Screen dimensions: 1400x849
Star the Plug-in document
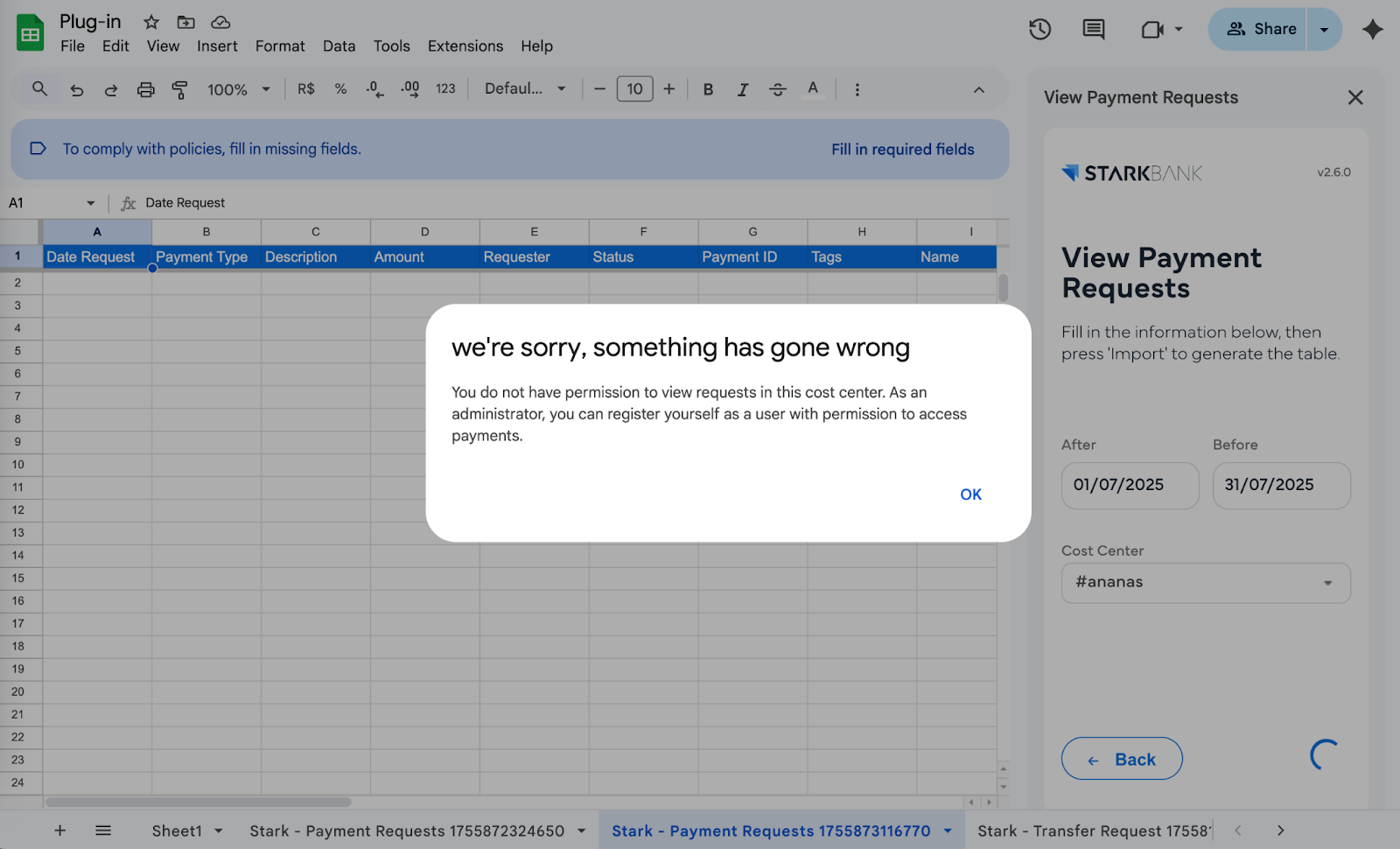(151, 22)
